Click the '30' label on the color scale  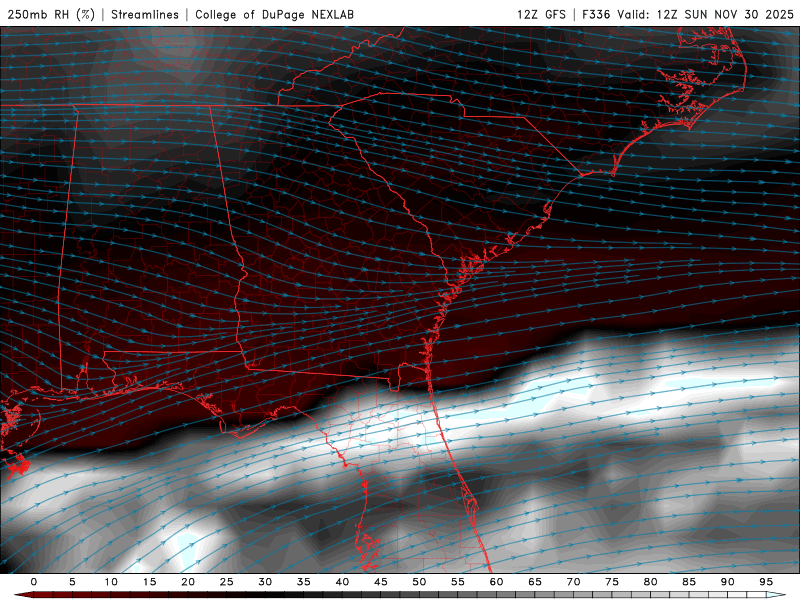[265, 582]
